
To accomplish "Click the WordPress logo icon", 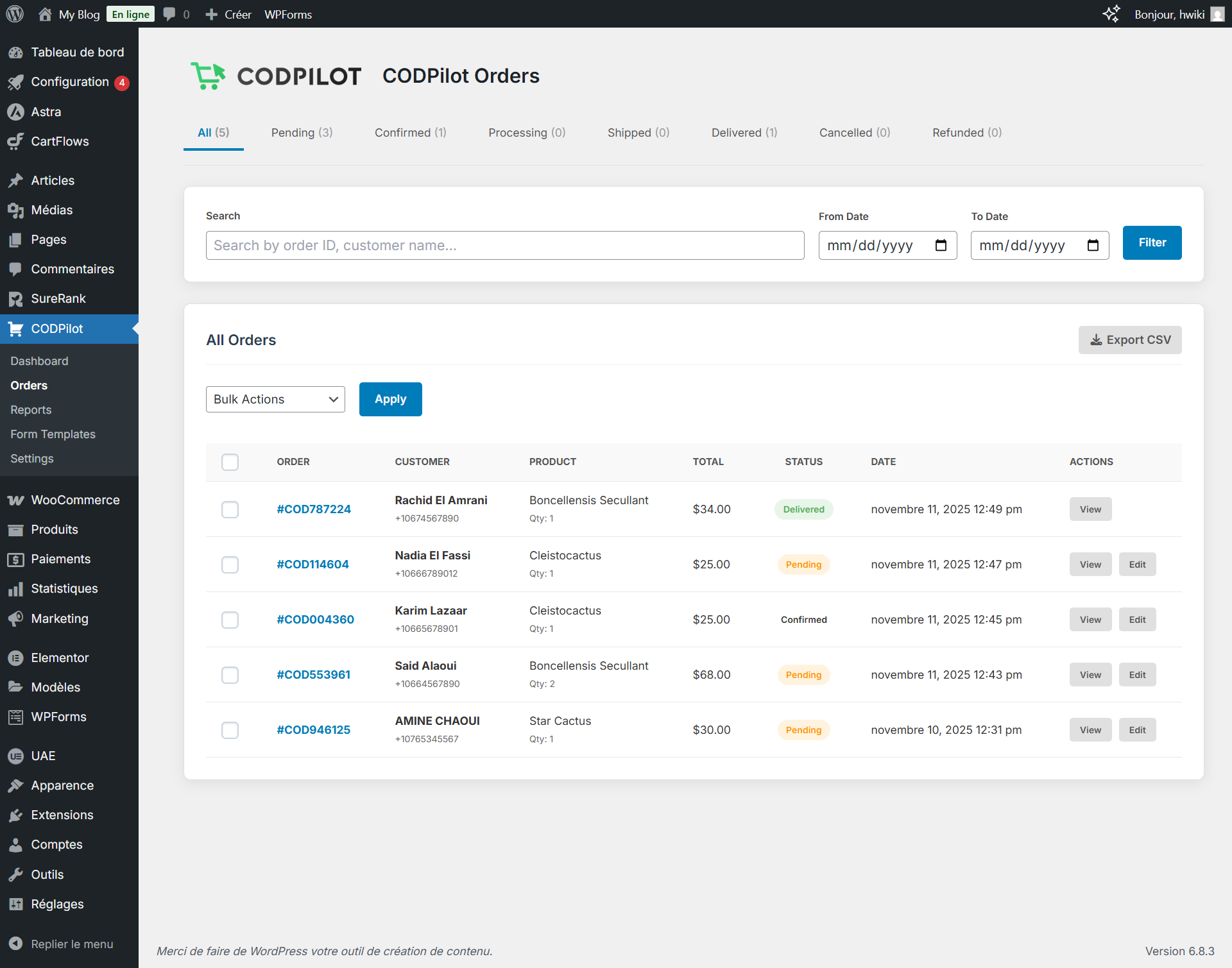I will 15,14.
